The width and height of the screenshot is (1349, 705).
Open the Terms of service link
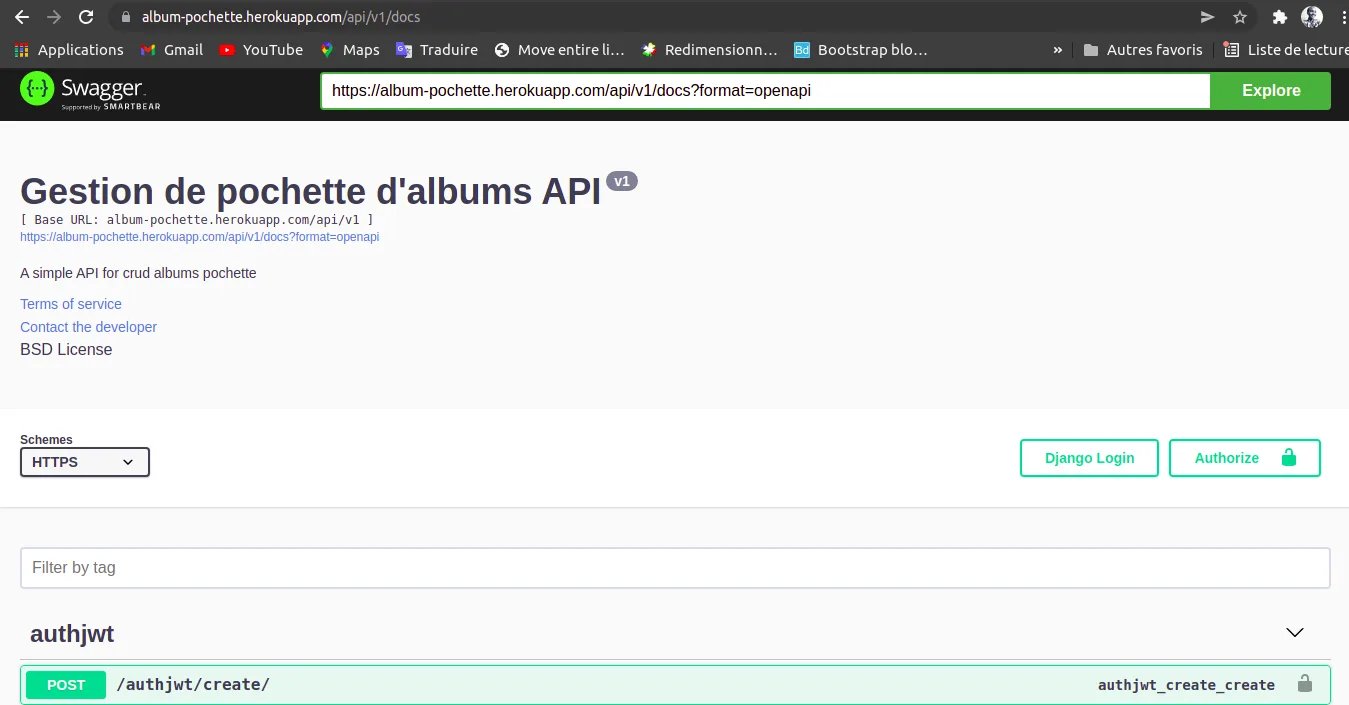point(71,304)
